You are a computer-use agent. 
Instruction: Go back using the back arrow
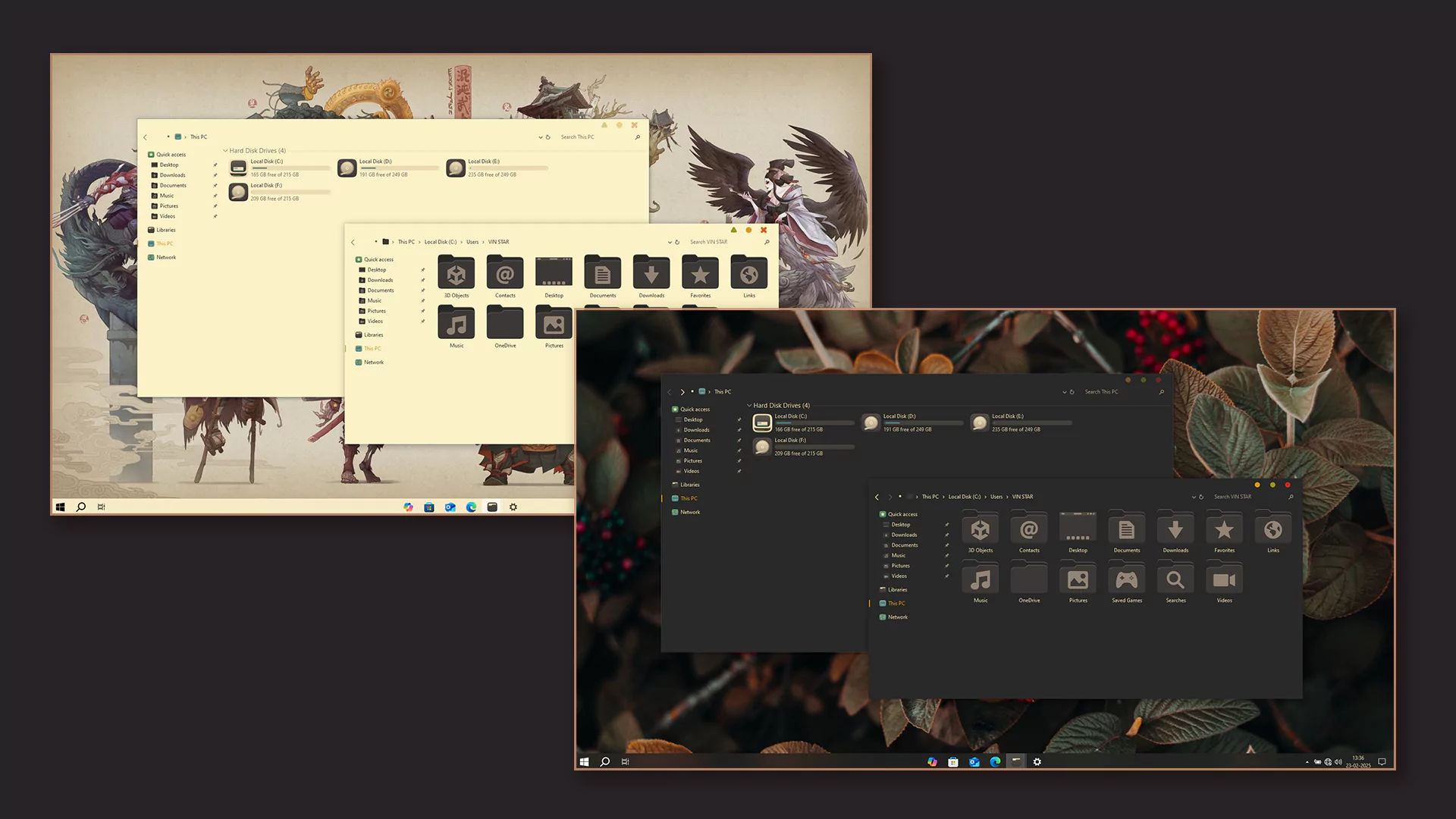[x=877, y=497]
